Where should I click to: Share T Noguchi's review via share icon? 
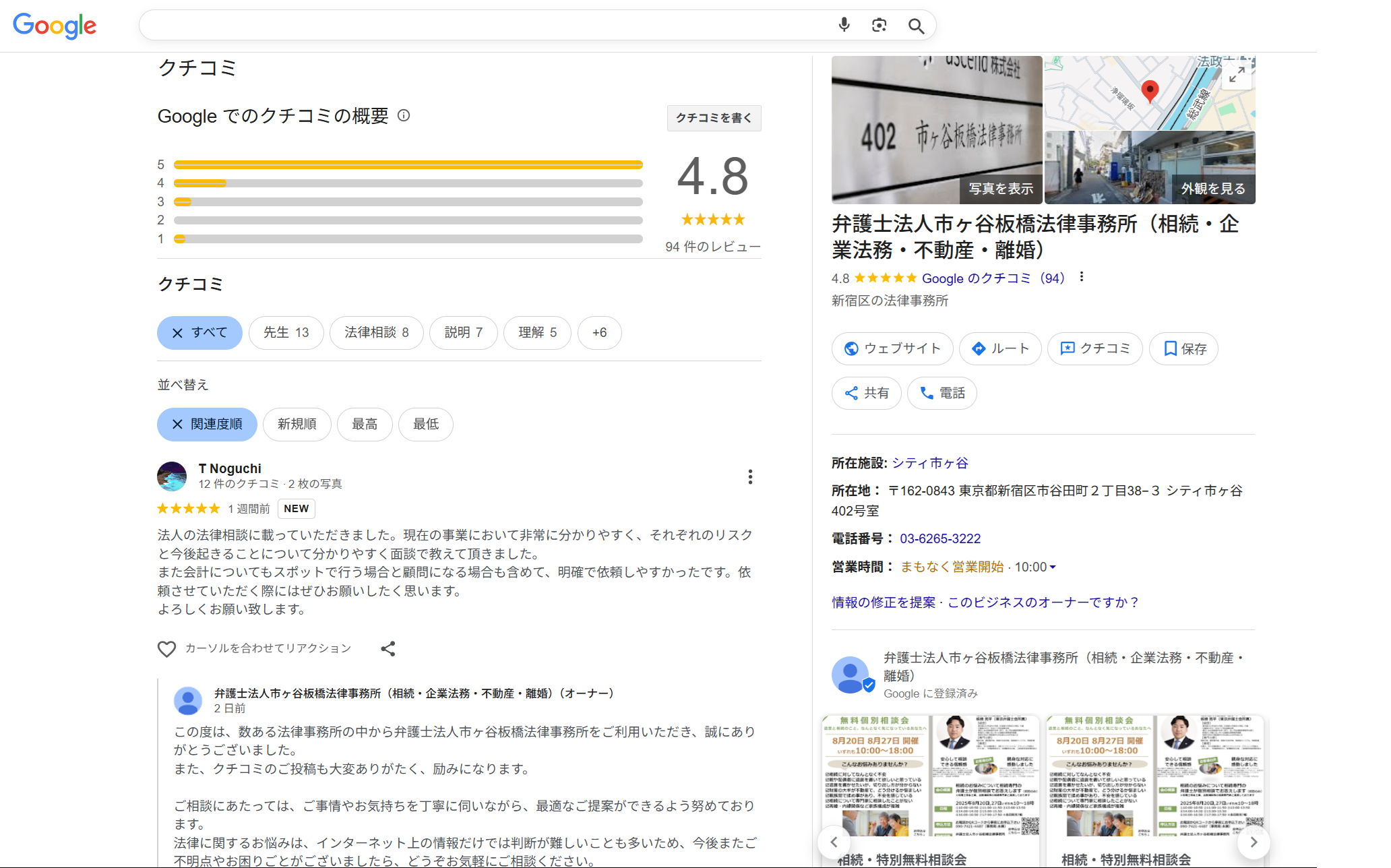[388, 648]
